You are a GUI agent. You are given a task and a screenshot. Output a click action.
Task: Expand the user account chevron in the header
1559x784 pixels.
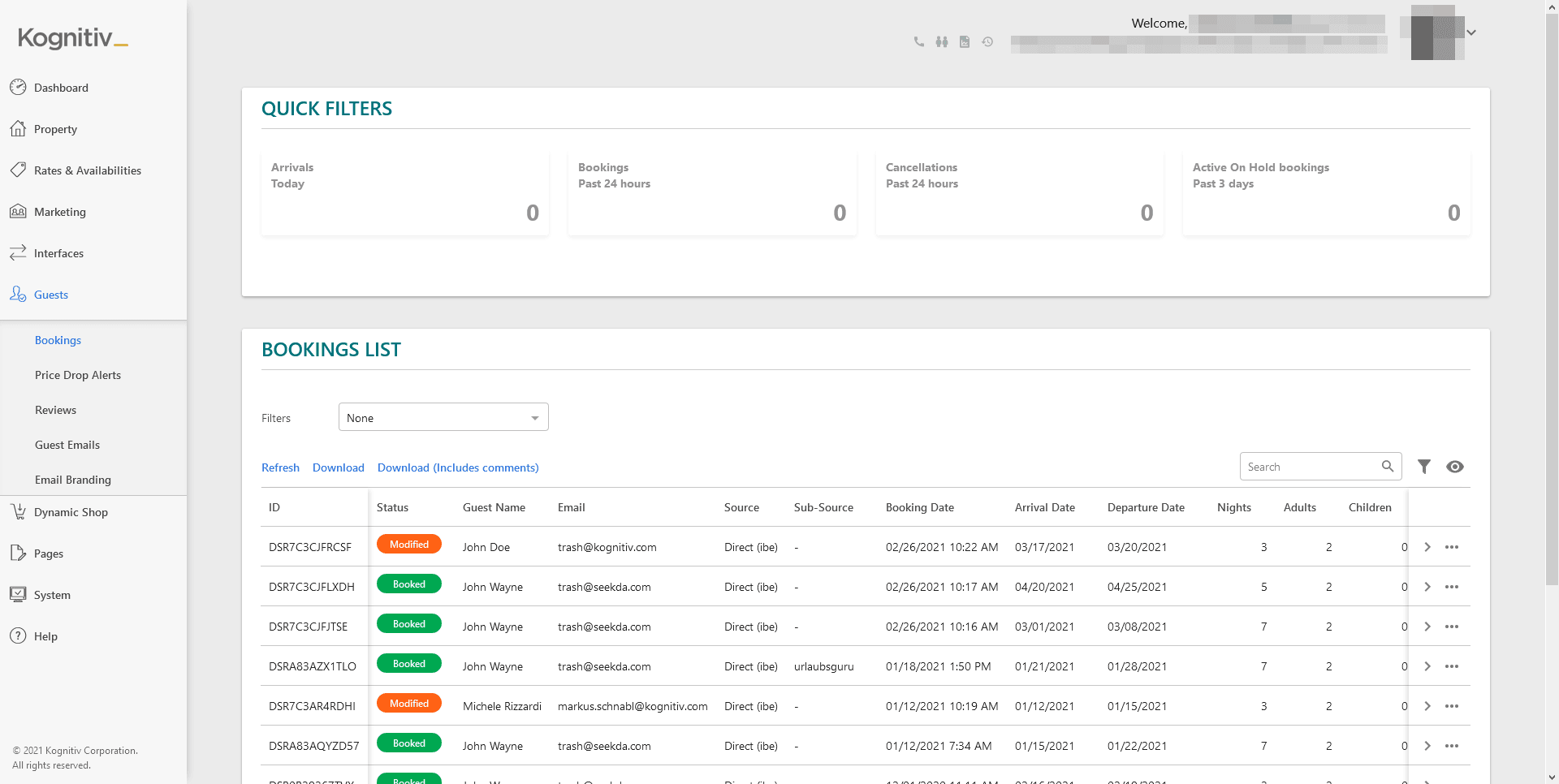(1471, 32)
